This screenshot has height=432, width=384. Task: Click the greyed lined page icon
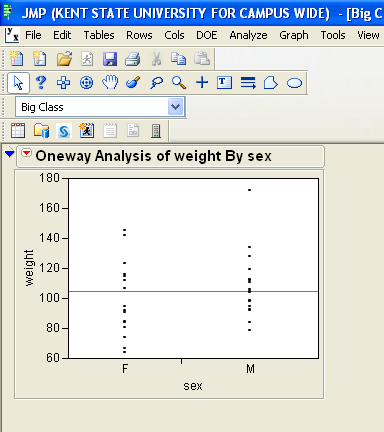(110, 131)
